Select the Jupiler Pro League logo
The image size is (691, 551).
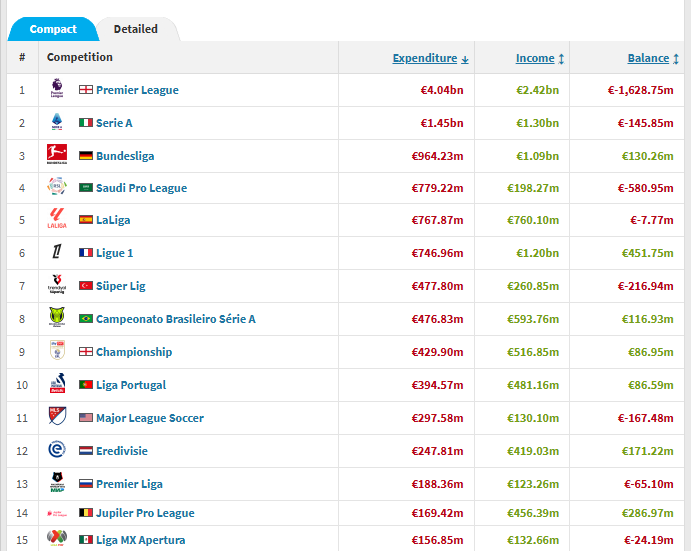57,514
